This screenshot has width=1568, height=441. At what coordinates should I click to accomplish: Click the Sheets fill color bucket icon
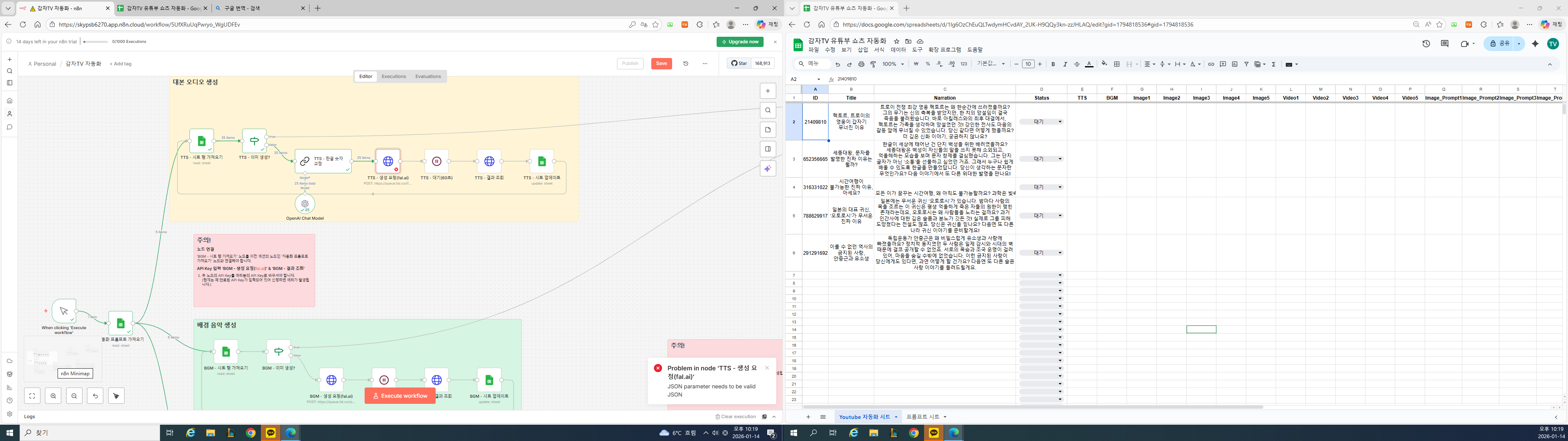[x=1104, y=64]
